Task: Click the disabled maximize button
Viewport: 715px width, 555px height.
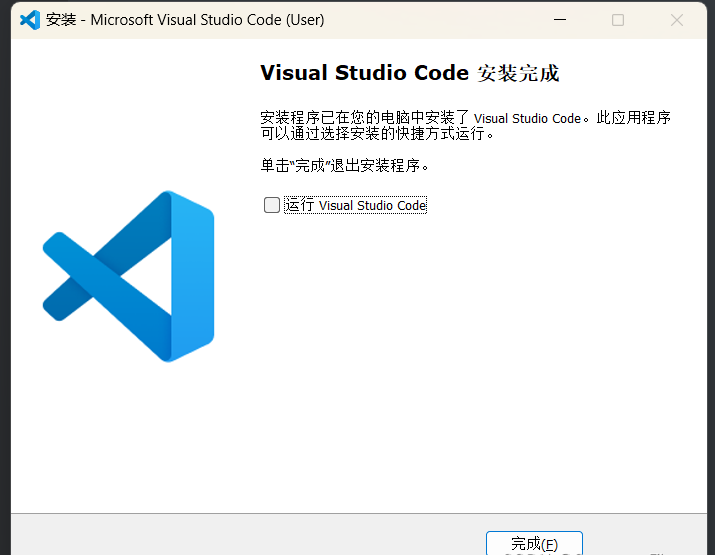Action: click(x=618, y=20)
